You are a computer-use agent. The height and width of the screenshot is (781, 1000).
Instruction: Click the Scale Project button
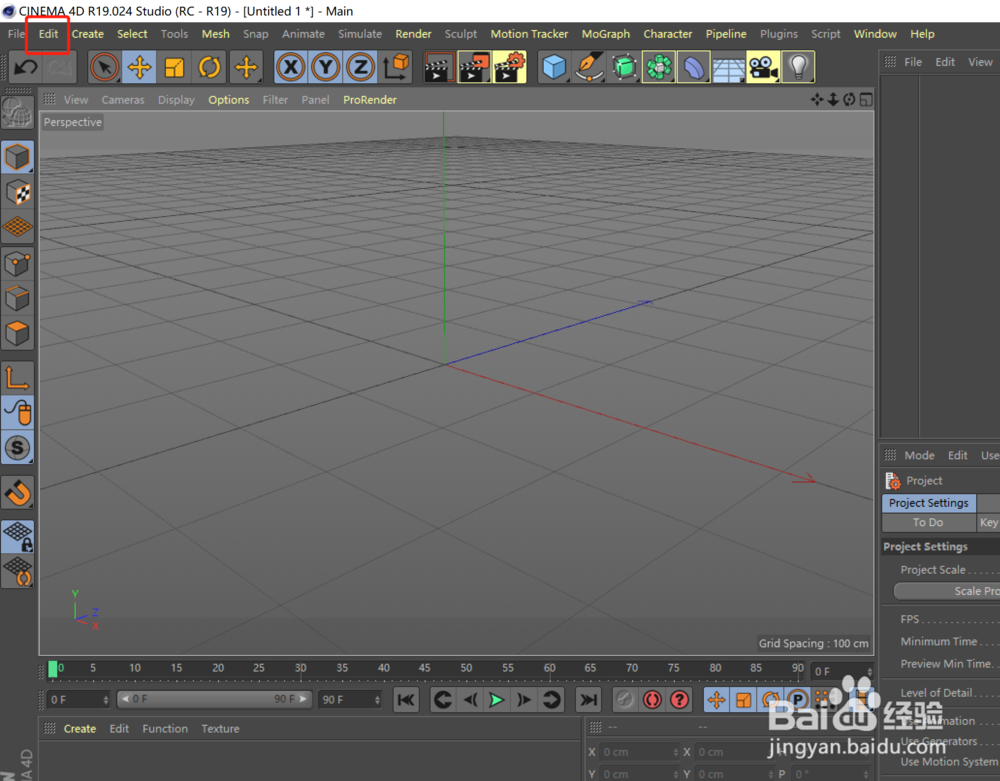coord(947,591)
